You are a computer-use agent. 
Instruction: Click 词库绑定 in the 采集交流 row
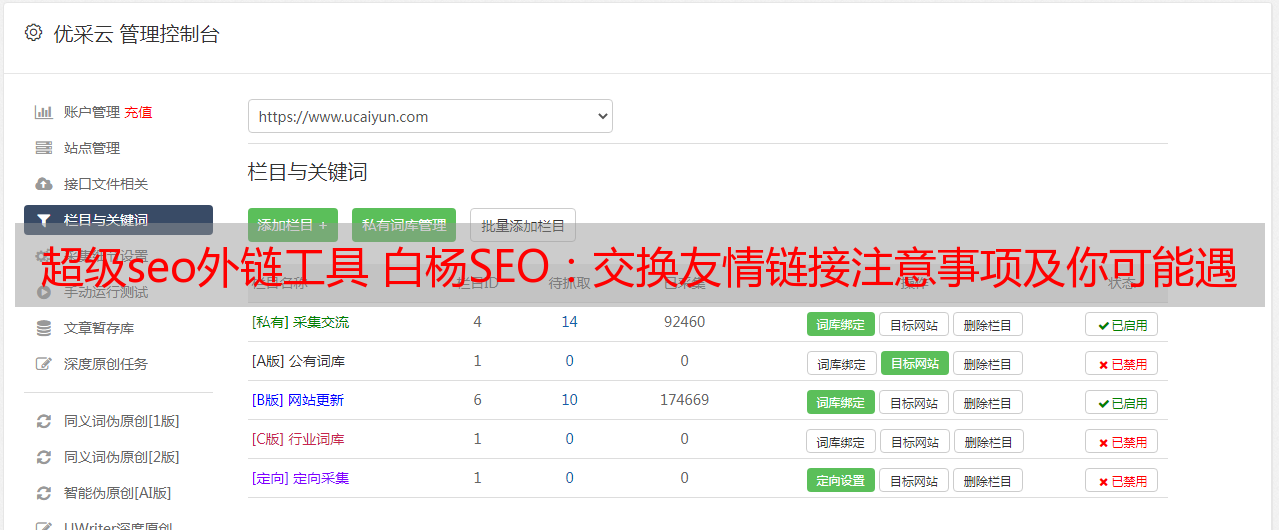(841, 324)
